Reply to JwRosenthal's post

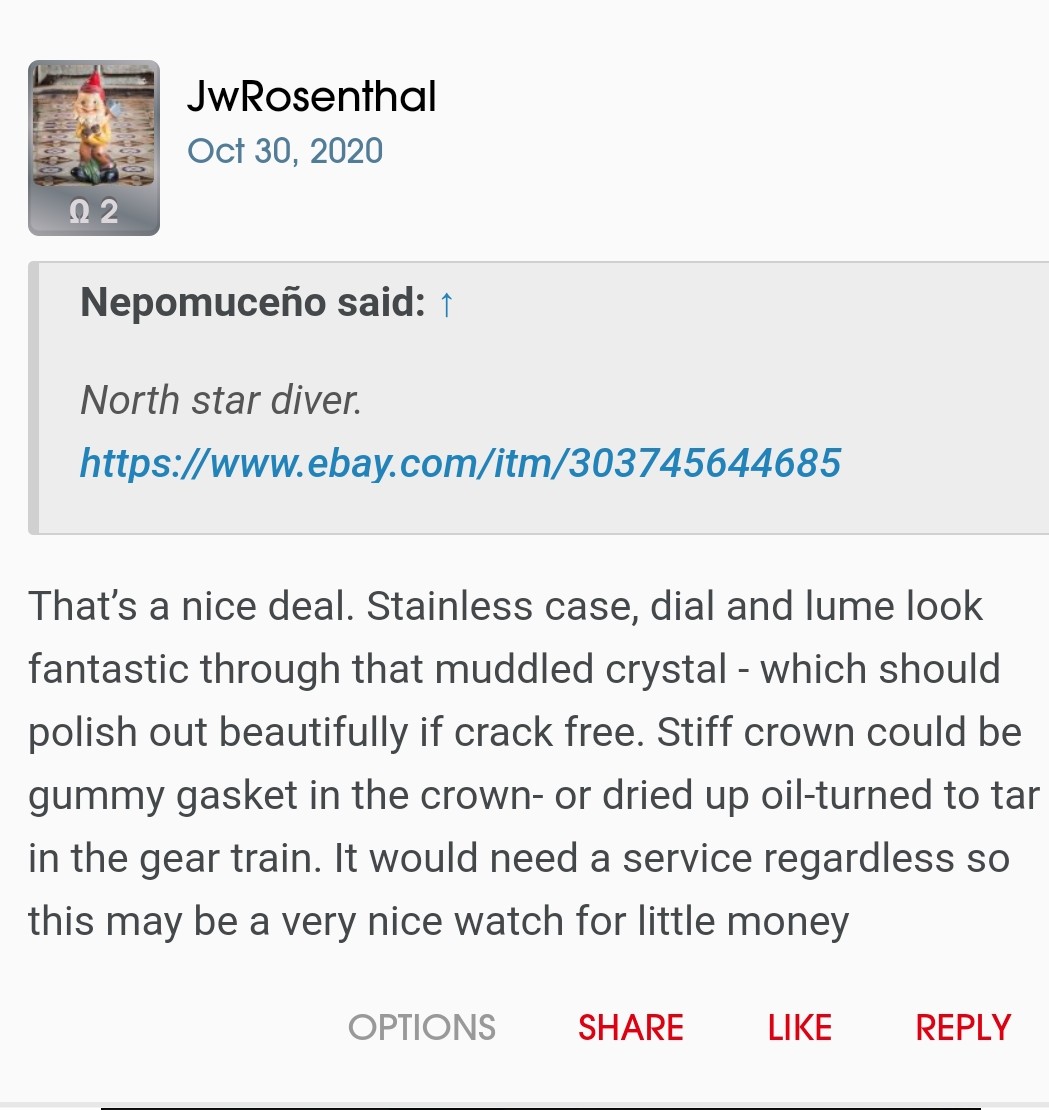point(962,1027)
